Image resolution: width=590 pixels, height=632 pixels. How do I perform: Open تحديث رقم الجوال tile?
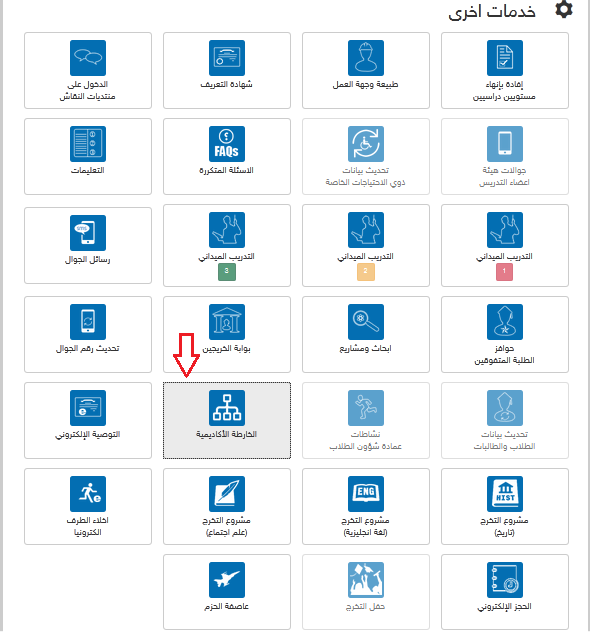88,335
